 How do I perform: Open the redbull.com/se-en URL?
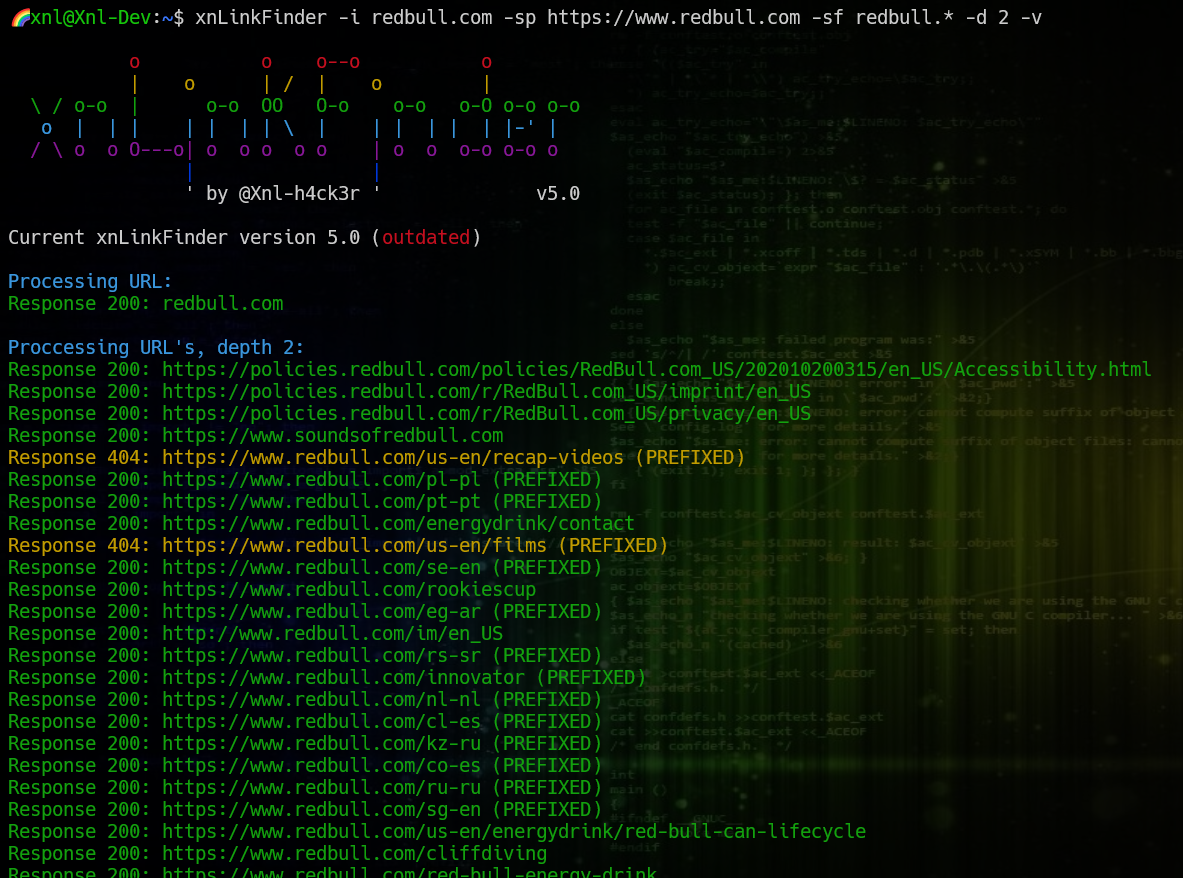[321, 566]
